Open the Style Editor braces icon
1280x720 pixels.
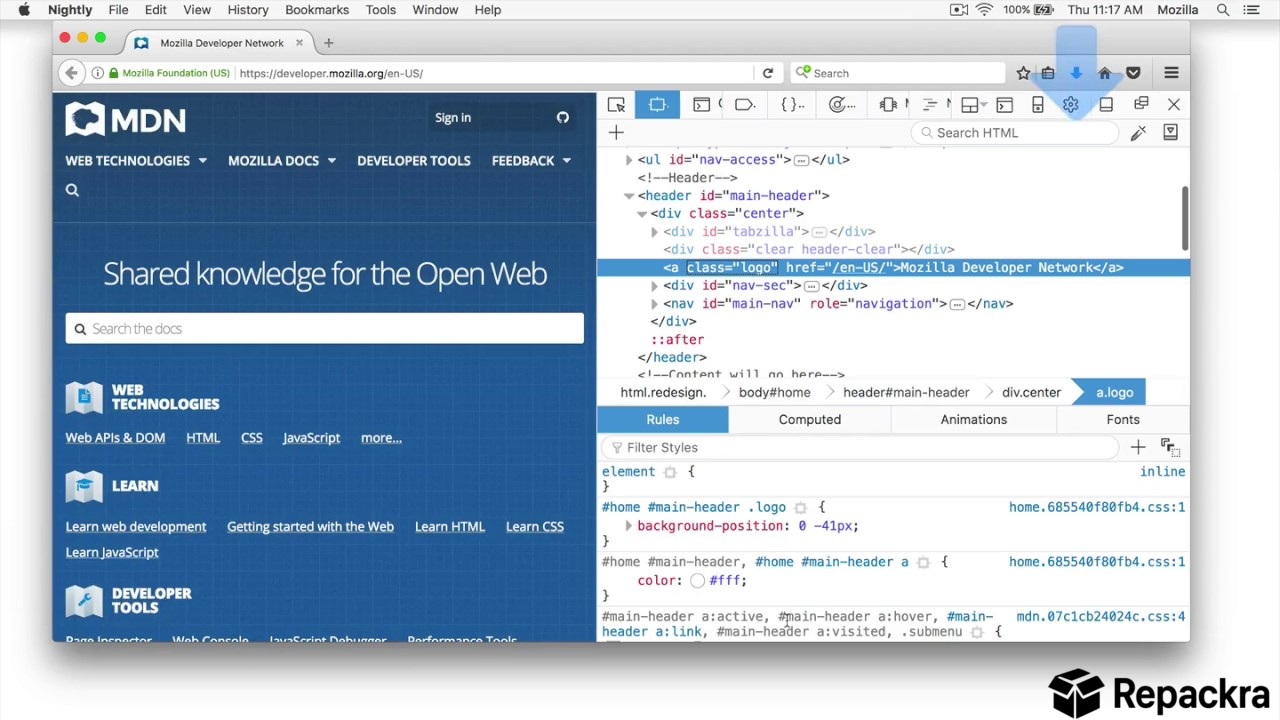(x=791, y=105)
